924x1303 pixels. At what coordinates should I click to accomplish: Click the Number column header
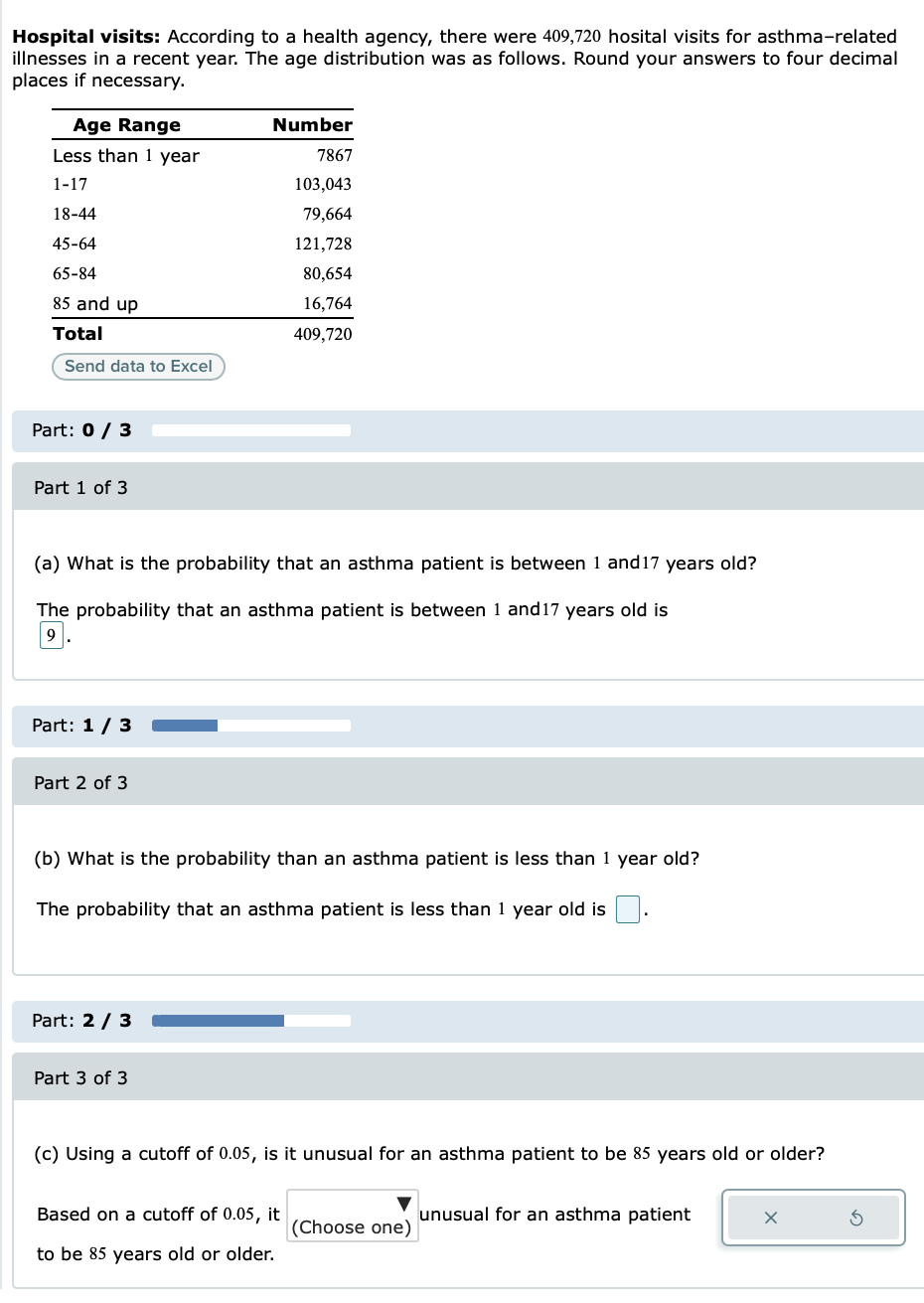[x=312, y=125]
